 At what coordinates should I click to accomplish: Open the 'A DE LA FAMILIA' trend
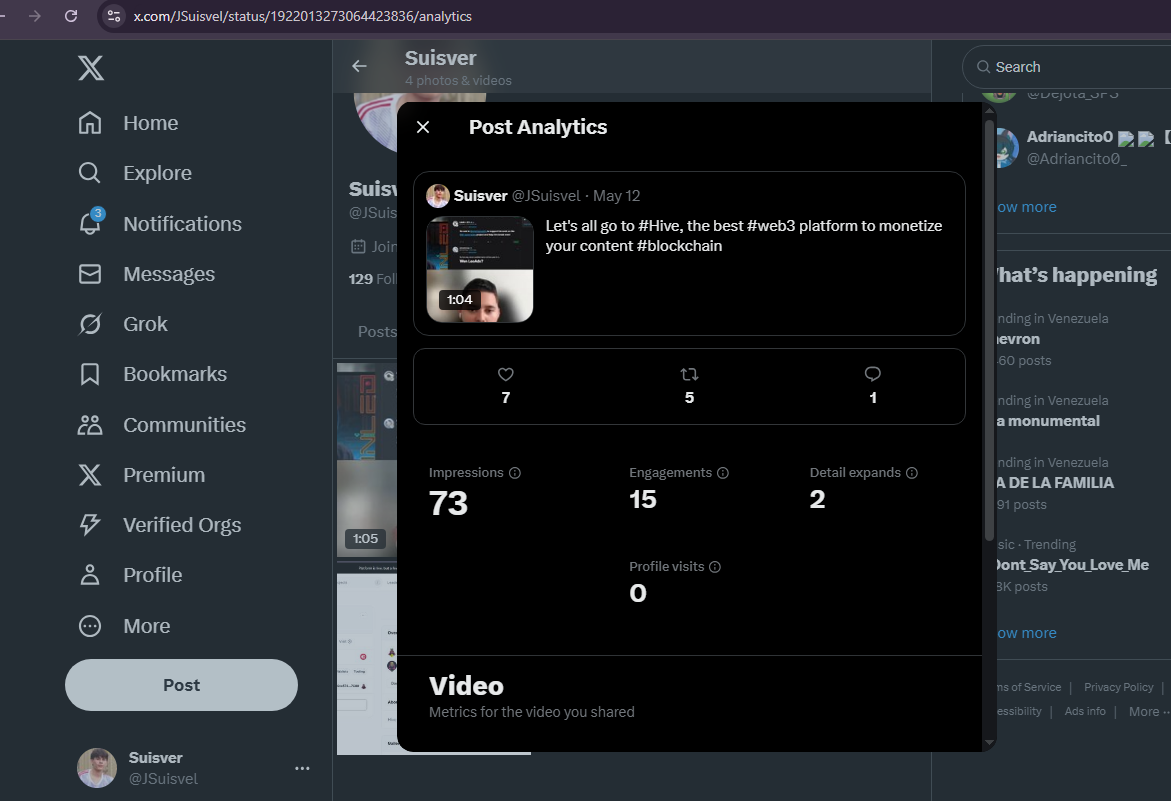[1055, 483]
